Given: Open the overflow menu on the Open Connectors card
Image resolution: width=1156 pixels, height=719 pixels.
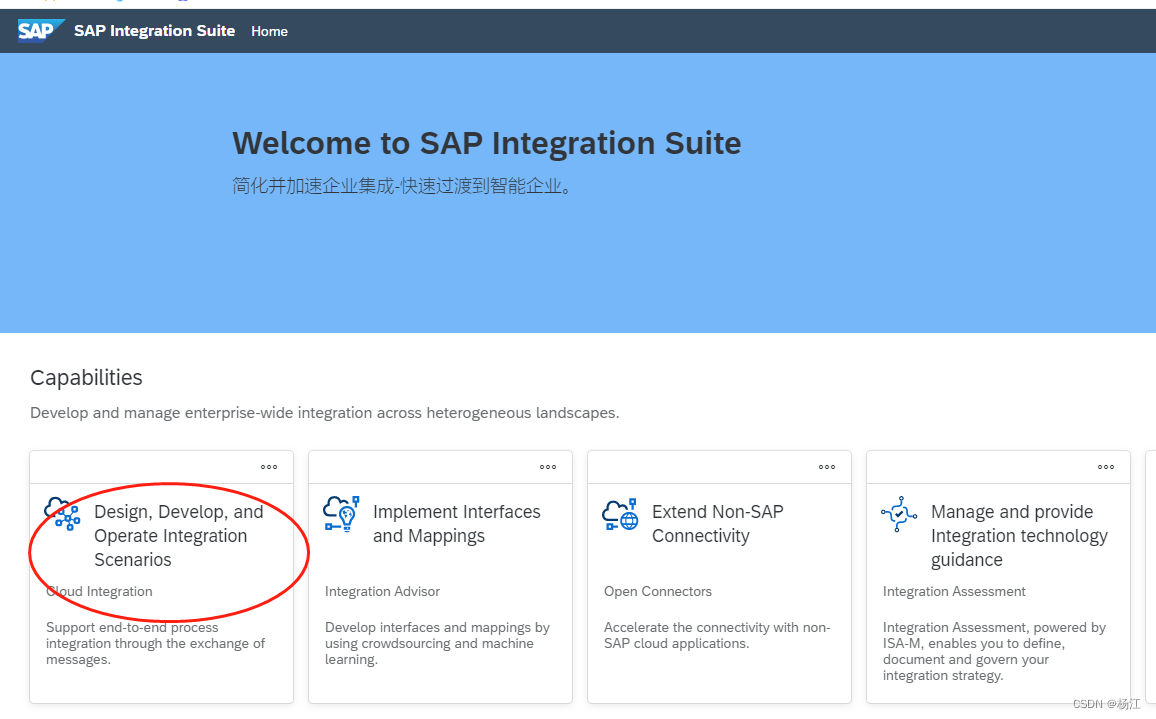Looking at the screenshot, I should [826, 465].
